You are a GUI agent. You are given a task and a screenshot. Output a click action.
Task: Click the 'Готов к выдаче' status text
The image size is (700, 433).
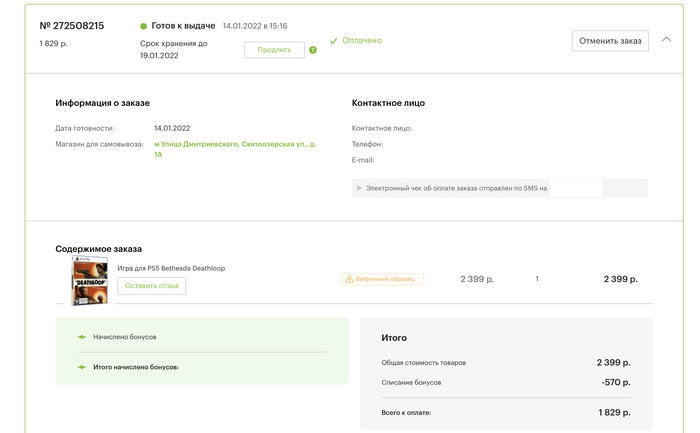click(x=183, y=25)
